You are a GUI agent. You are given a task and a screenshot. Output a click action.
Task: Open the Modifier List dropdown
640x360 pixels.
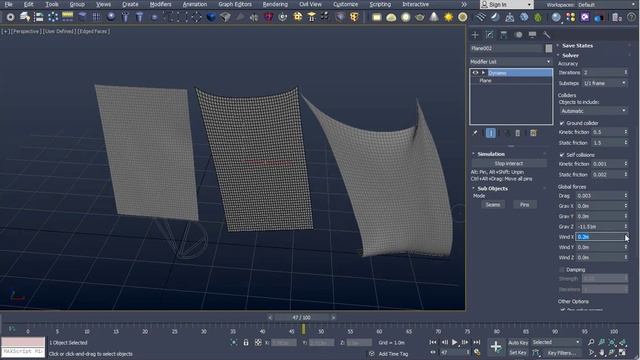coord(511,62)
